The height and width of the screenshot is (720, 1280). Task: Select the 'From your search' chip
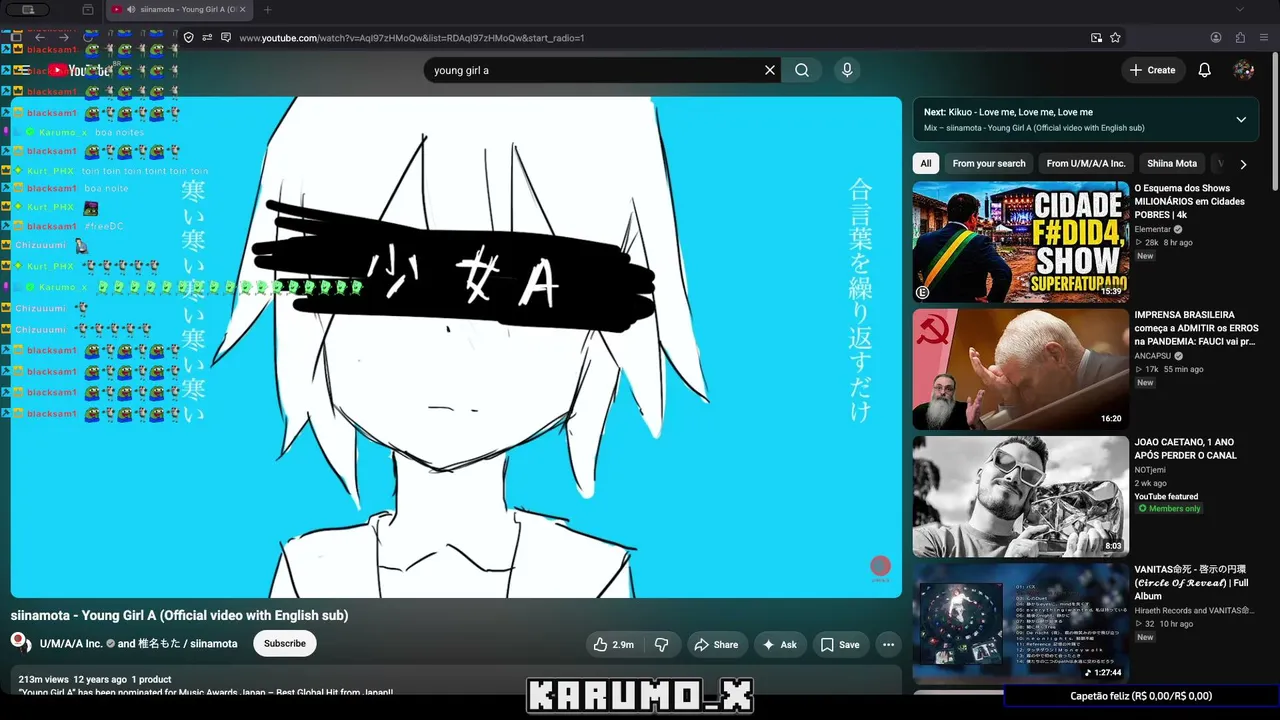click(x=989, y=164)
